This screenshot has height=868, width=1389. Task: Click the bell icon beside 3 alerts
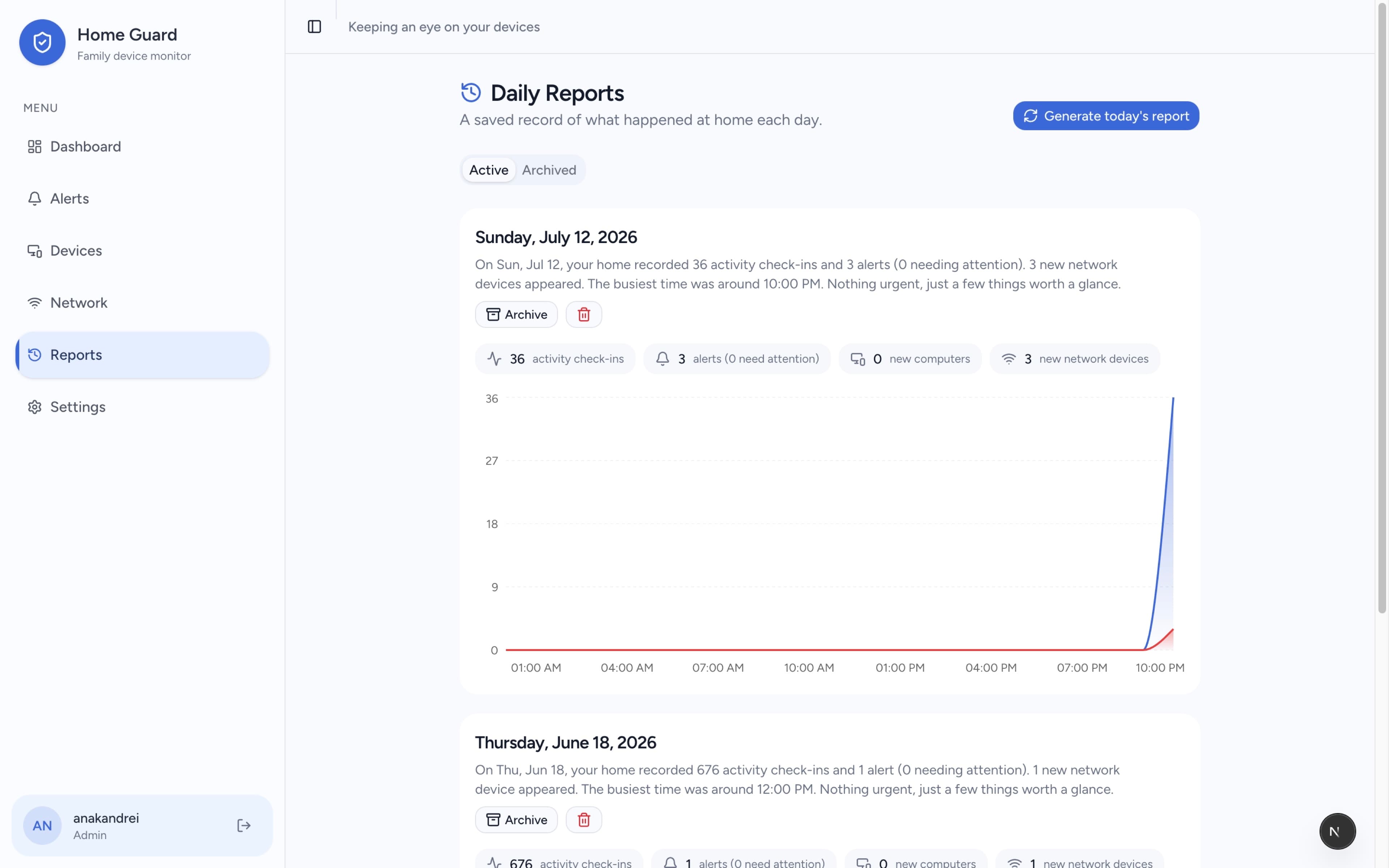(x=662, y=359)
